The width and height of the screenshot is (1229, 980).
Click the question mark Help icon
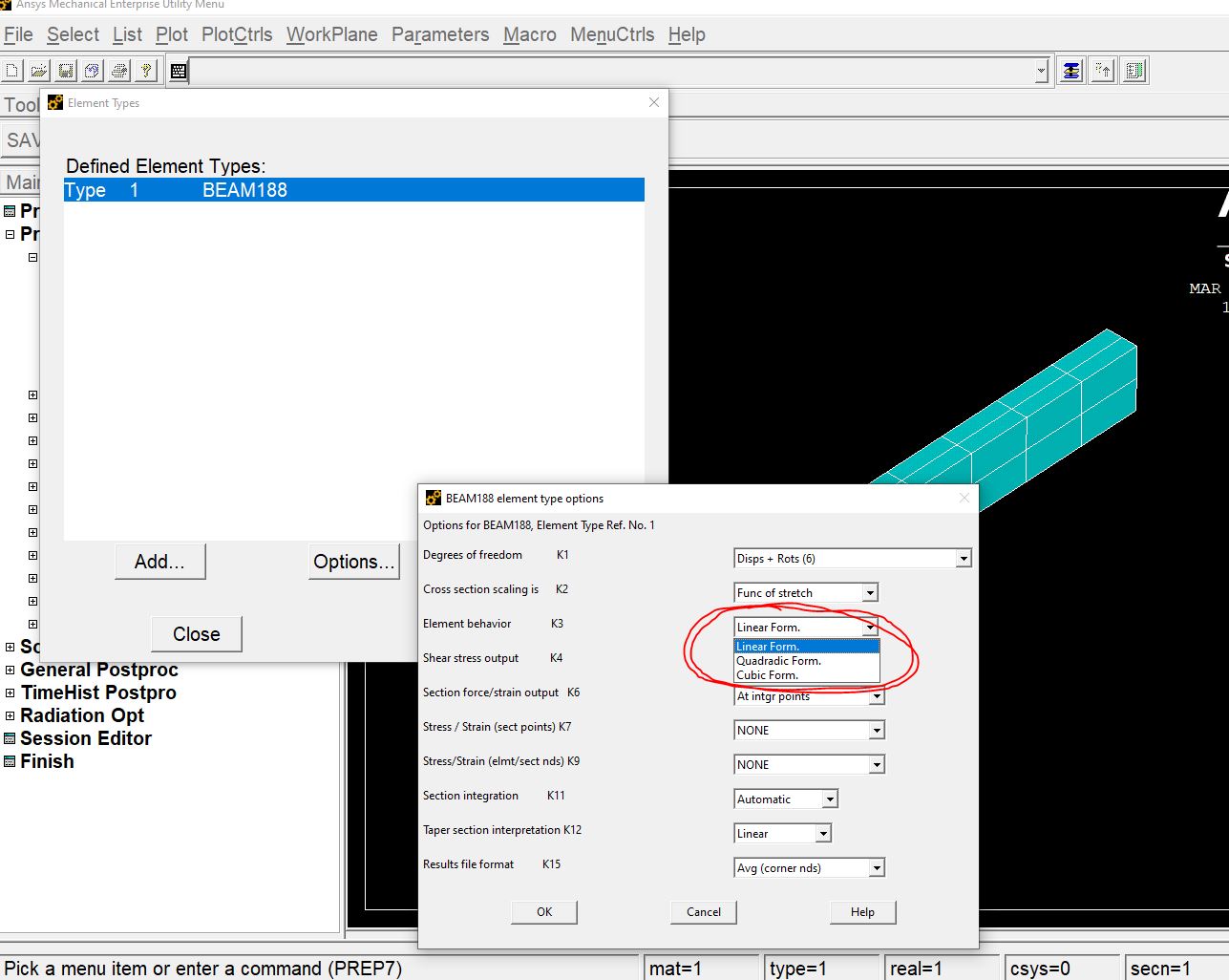(146, 71)
